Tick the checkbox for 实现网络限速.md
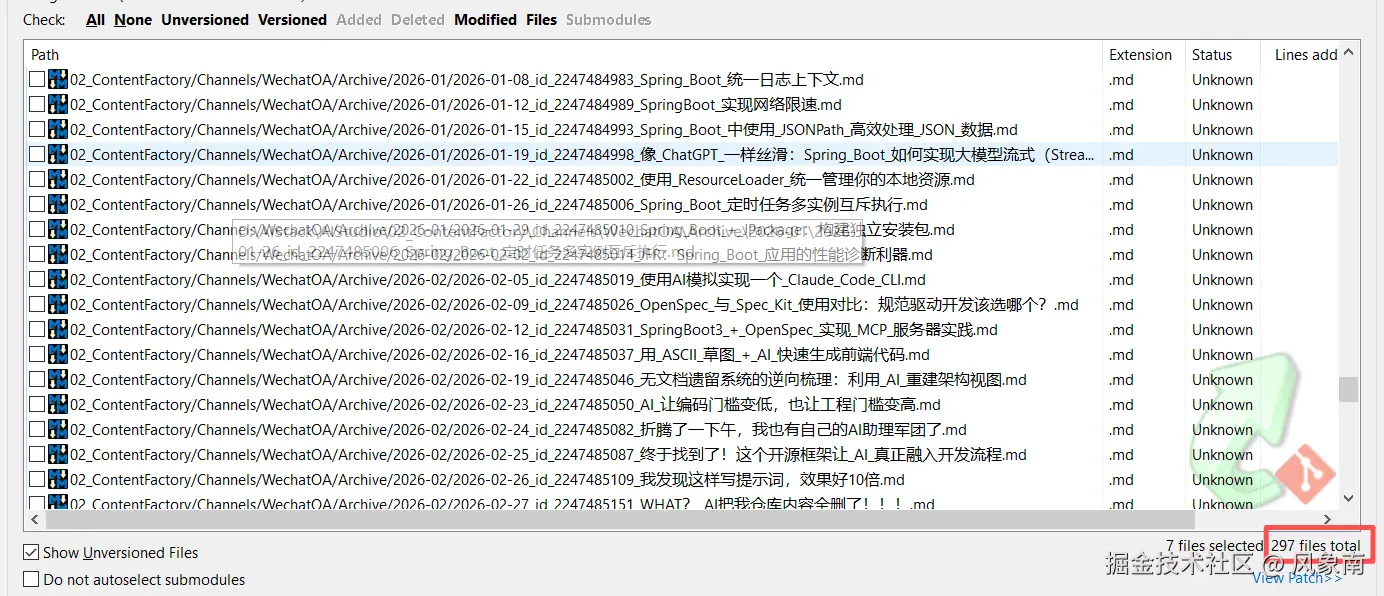This screenshot has height=596, width=1384. coord(37,105)
